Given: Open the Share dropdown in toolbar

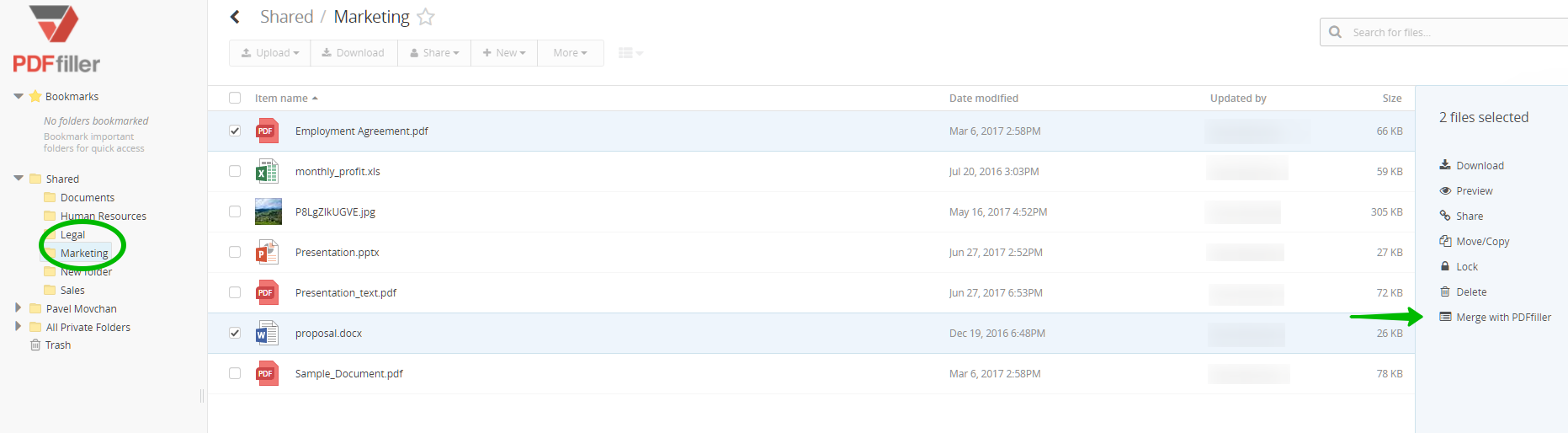Looking at the screenshot, I should pos(434,52).
